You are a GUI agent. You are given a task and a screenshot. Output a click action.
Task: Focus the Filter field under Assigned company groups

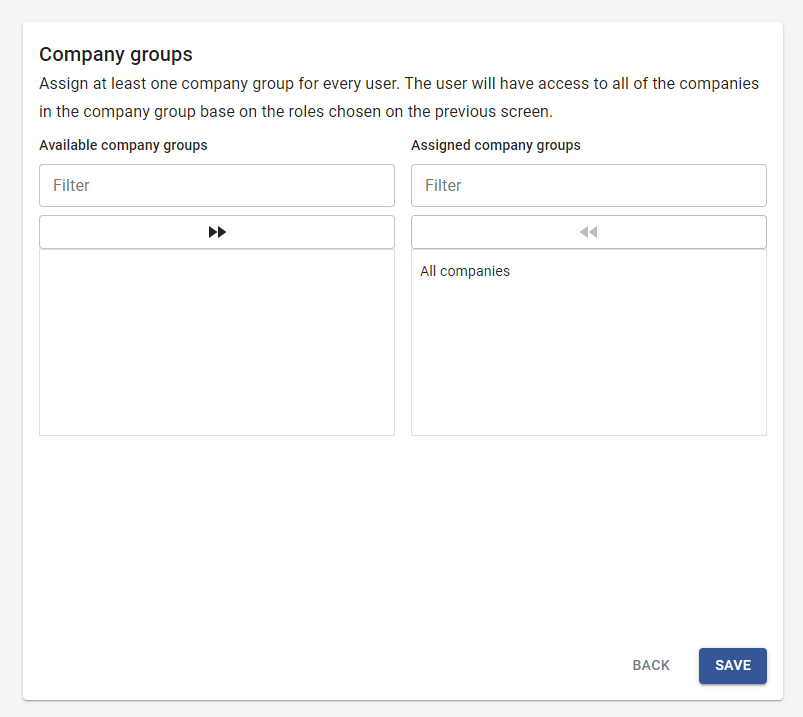588,185
